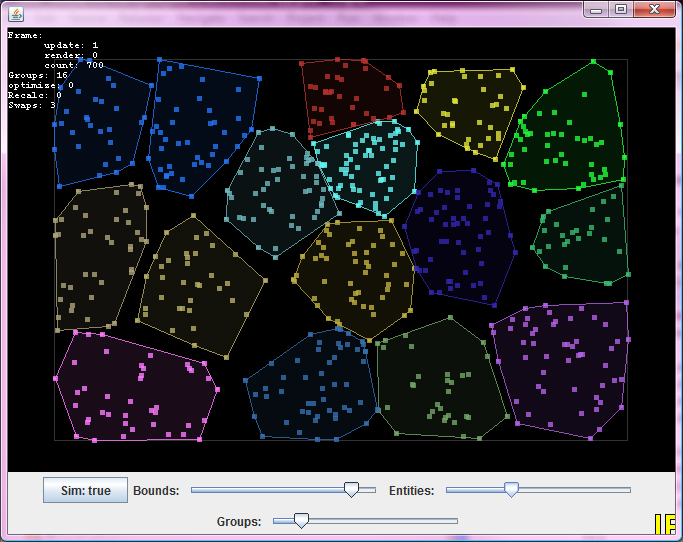Select the dark indigo group polygon
The height and width of the screenshot is (542, 683).
coord(460,235)
